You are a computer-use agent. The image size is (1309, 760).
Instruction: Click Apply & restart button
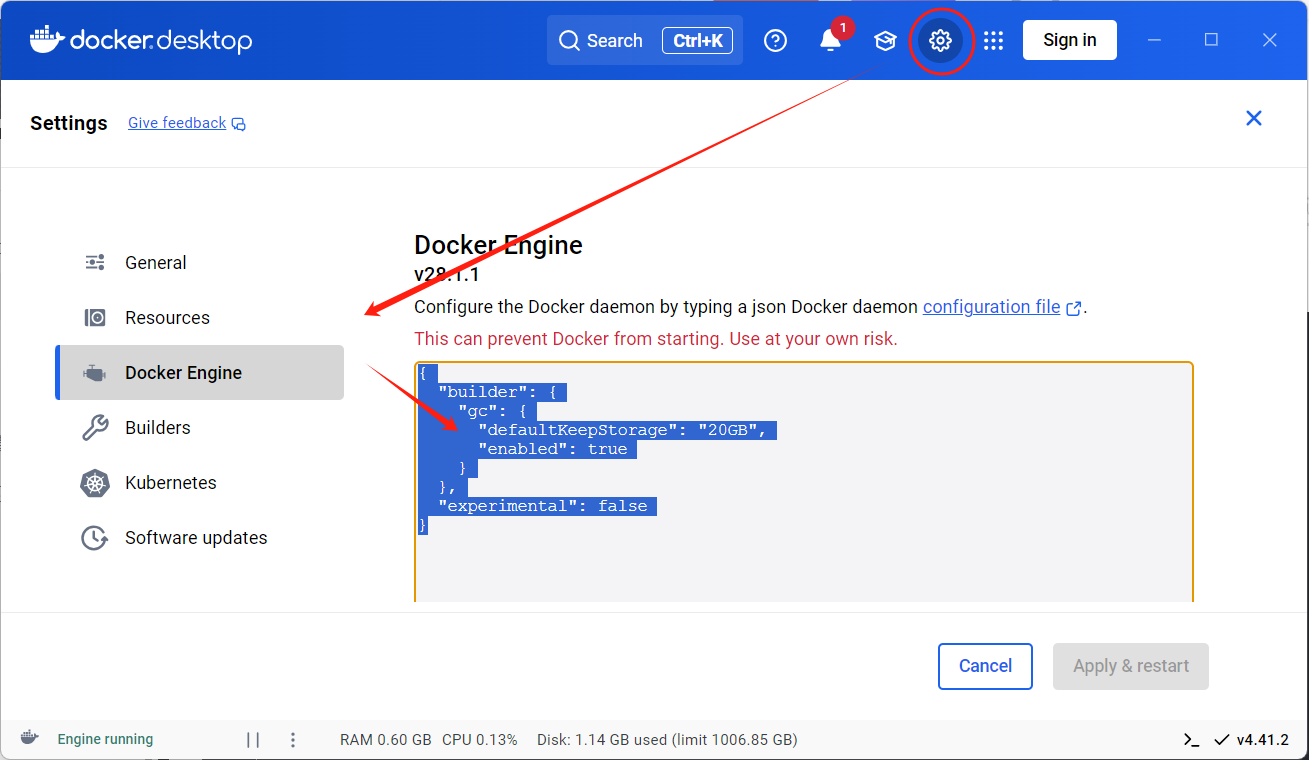[1131, 666]
